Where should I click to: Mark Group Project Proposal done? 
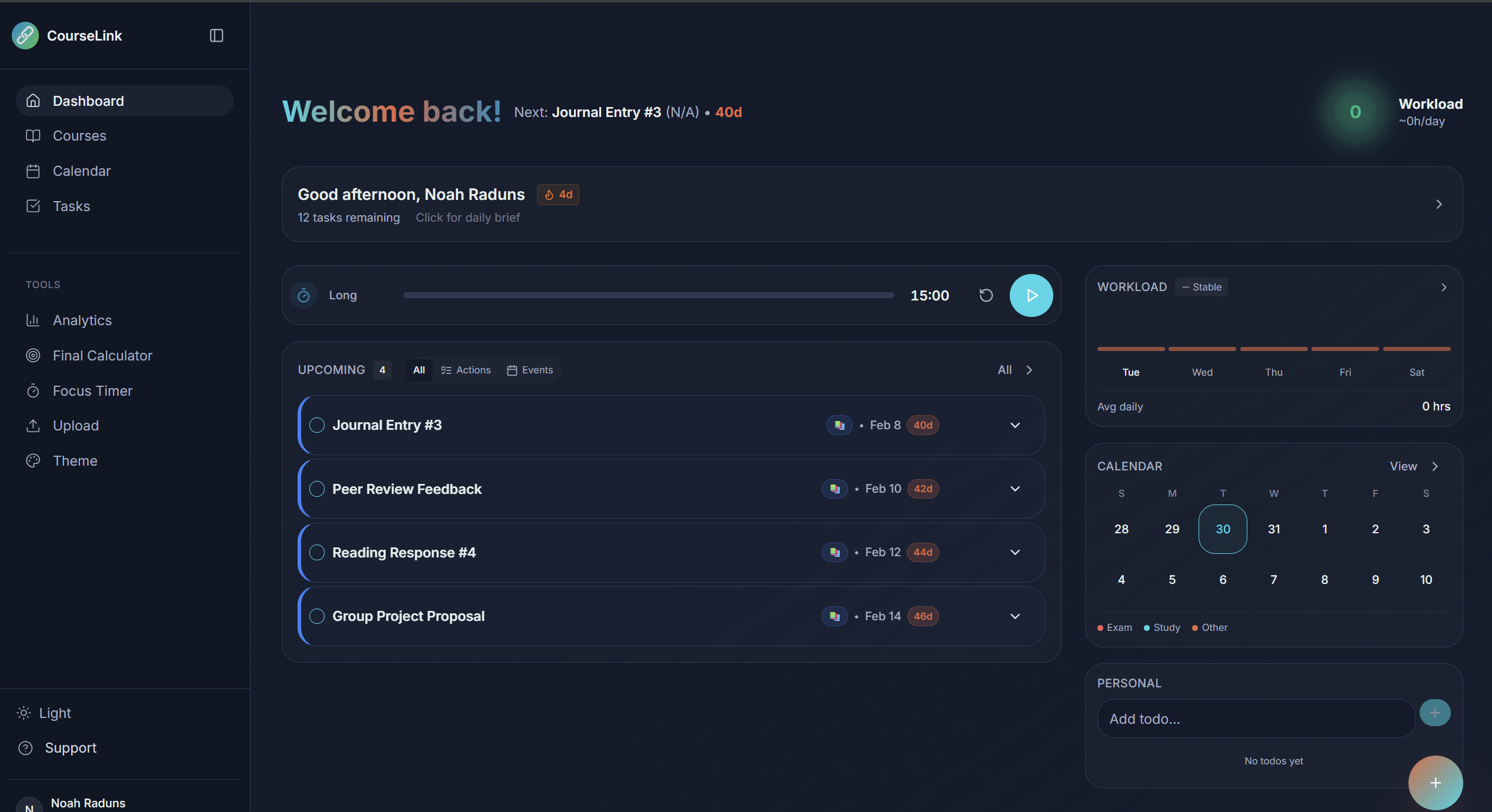point(317,616)
